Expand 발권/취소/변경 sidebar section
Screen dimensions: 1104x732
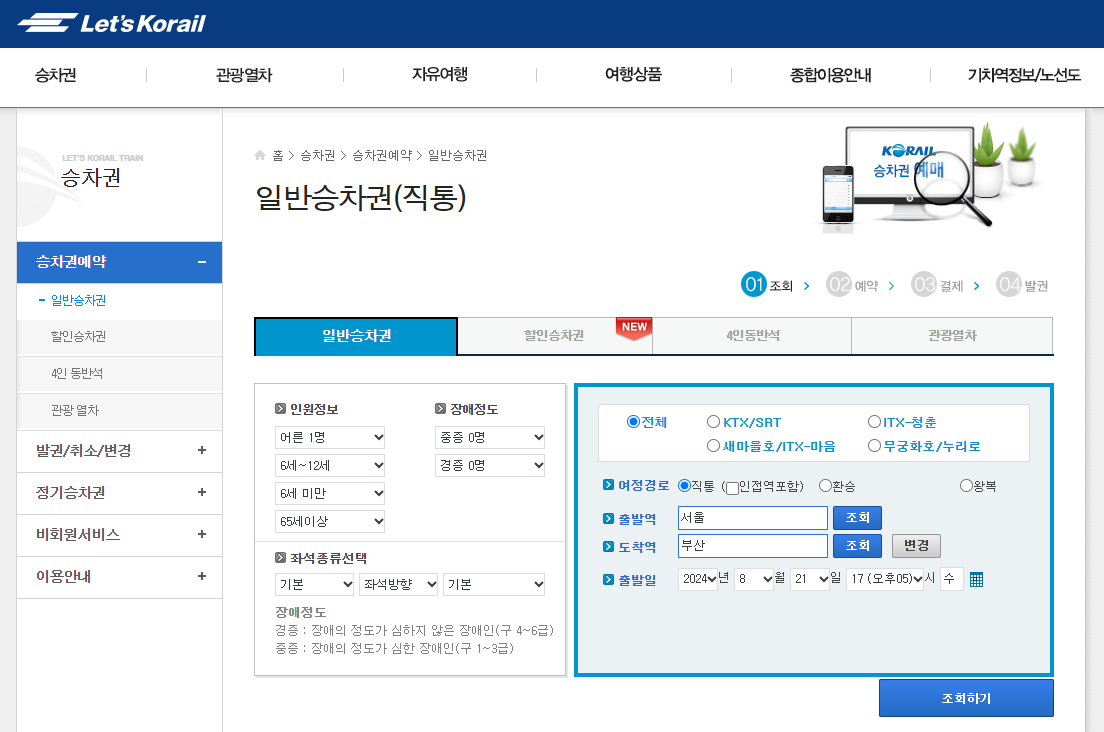pyautogui.click(x=119, y=451)
